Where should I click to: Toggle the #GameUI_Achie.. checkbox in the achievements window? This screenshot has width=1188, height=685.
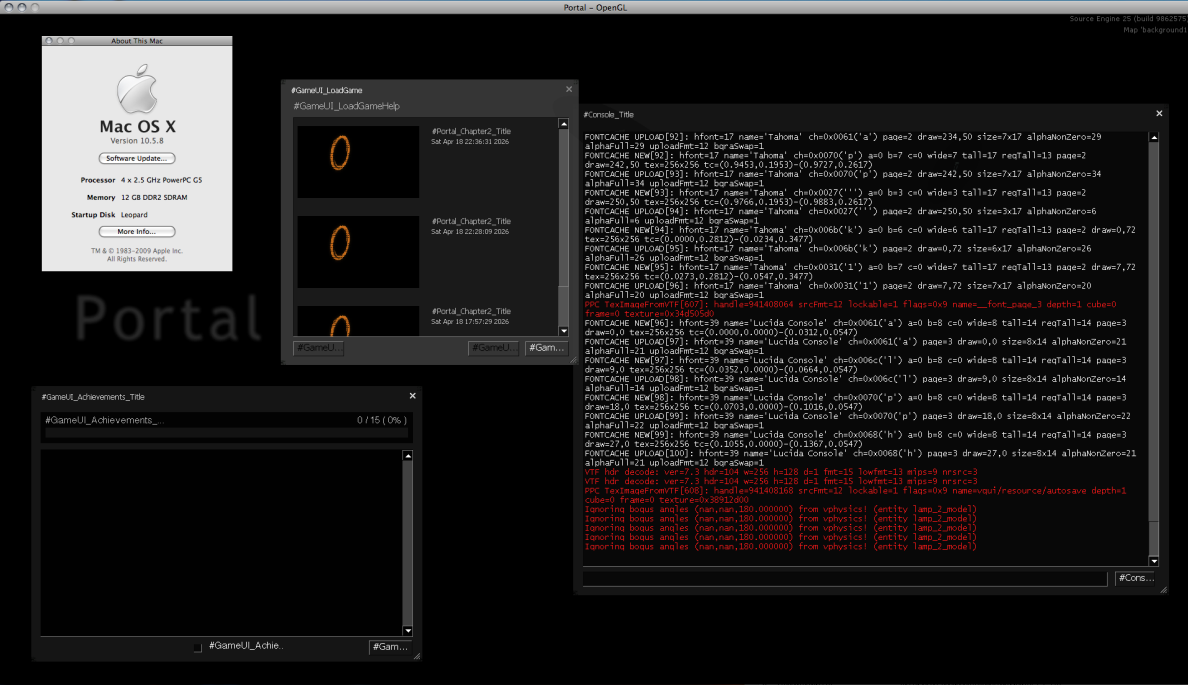198,647
